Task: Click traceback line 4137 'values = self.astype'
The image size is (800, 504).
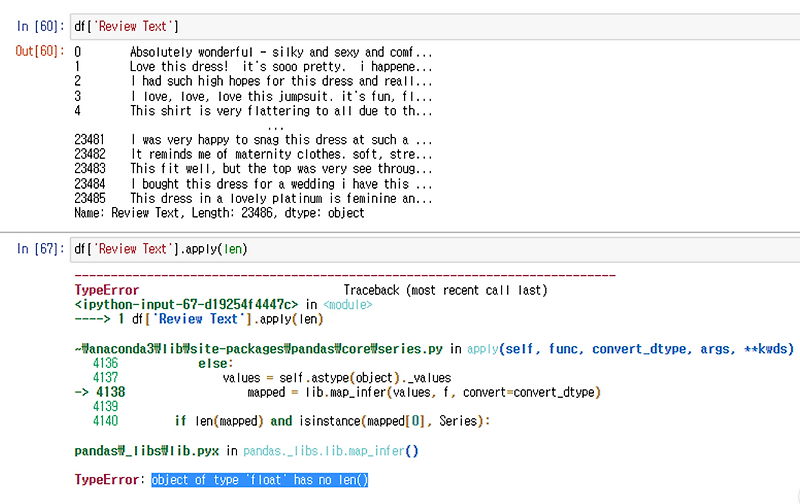Action: tap(272, 378)
